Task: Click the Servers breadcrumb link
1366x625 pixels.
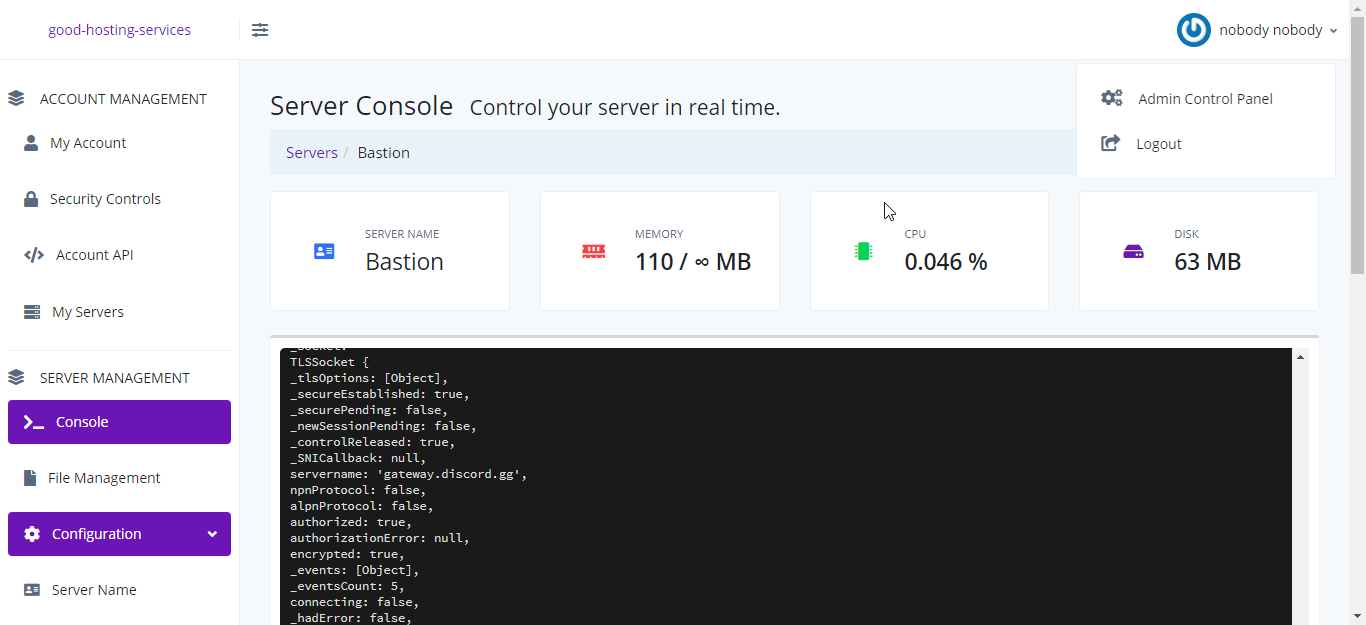Action: pyautogui.click(x=311, y=153)
